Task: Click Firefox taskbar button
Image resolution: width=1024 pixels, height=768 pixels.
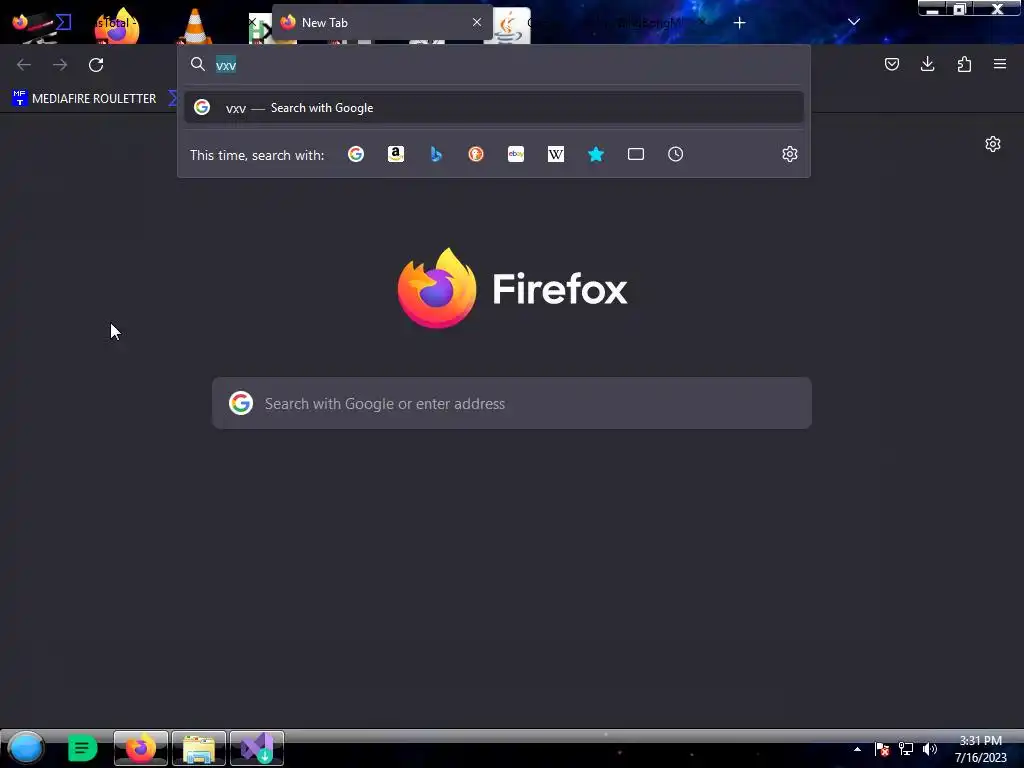Action: (140, 748)
